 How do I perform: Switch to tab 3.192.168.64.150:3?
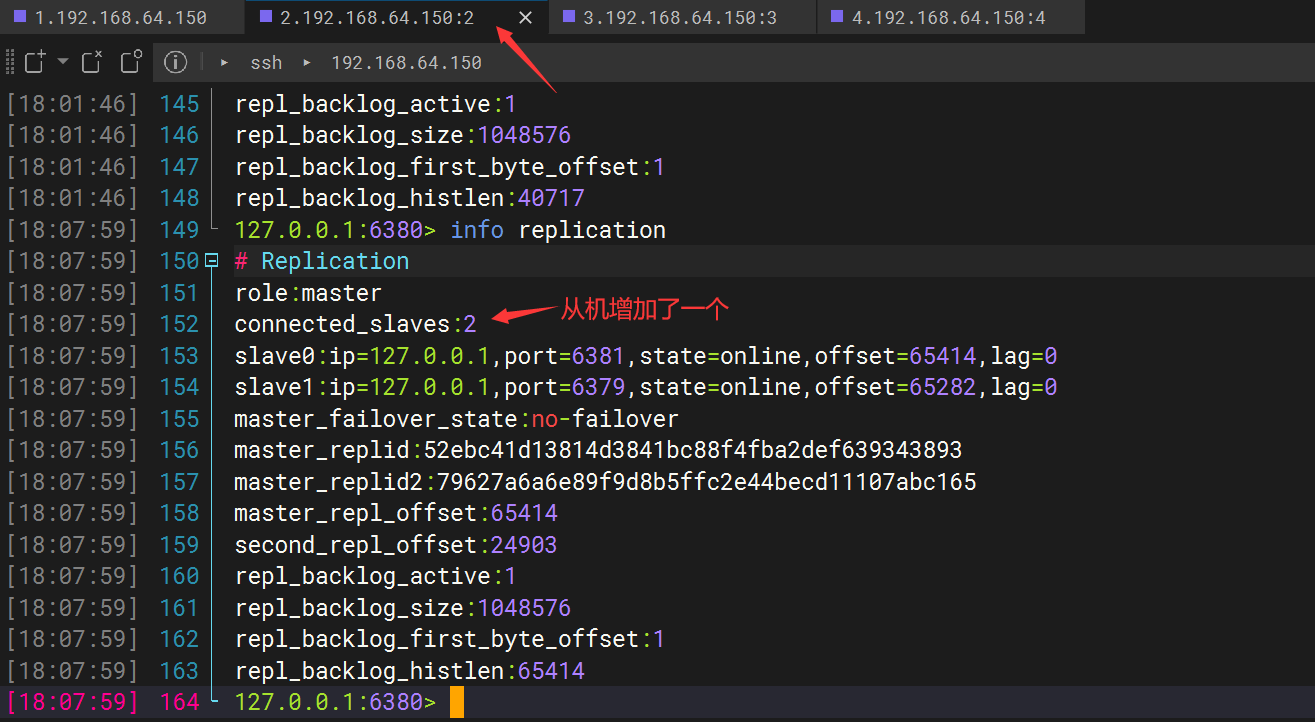pyautogui.click(x=680, y=17)
